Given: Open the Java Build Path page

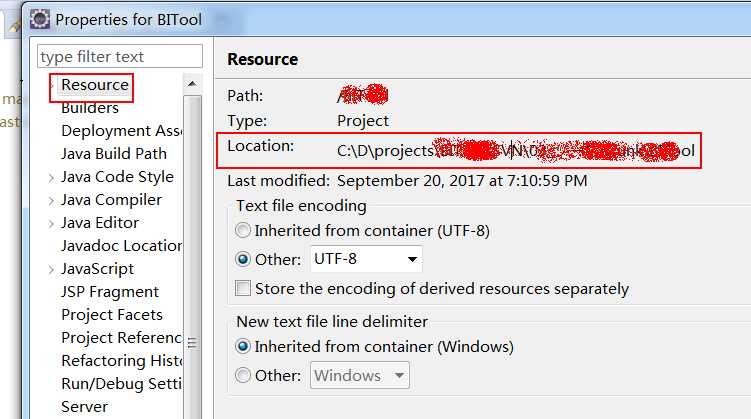Looking at the screenshot, I should click(114, 154).
